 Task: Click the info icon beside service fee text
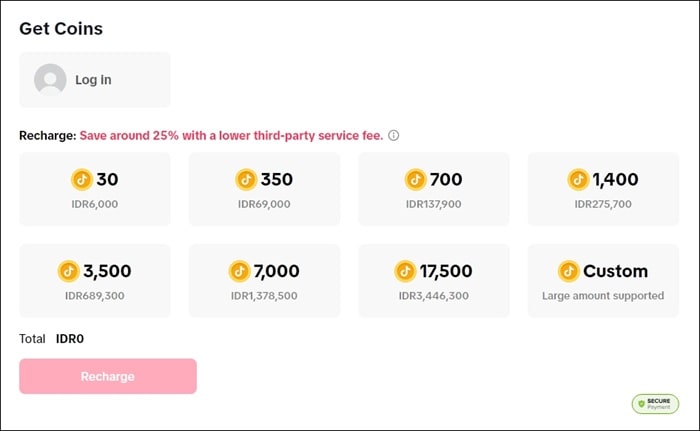394,136
